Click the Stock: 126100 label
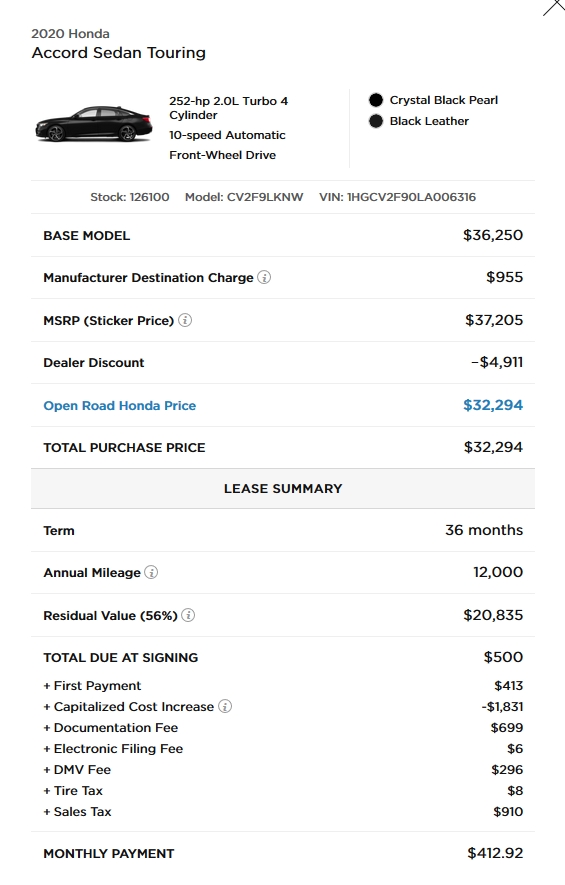The height and width of the screenshot is (885, 565). 130,197
